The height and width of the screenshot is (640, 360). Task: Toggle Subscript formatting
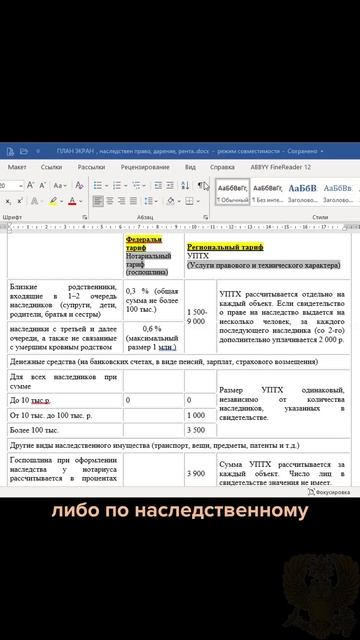(x=9, y=201)
